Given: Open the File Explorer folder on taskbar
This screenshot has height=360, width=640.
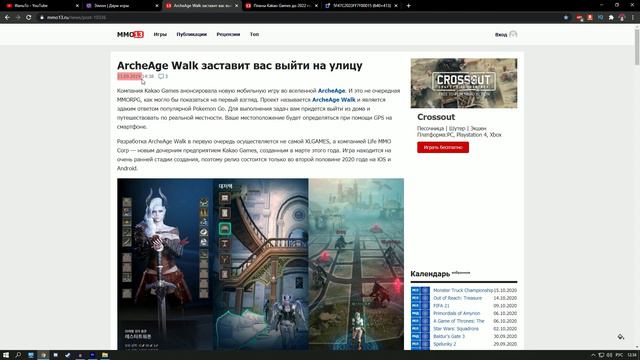Looking at the screenshot, I should point(105,355).
